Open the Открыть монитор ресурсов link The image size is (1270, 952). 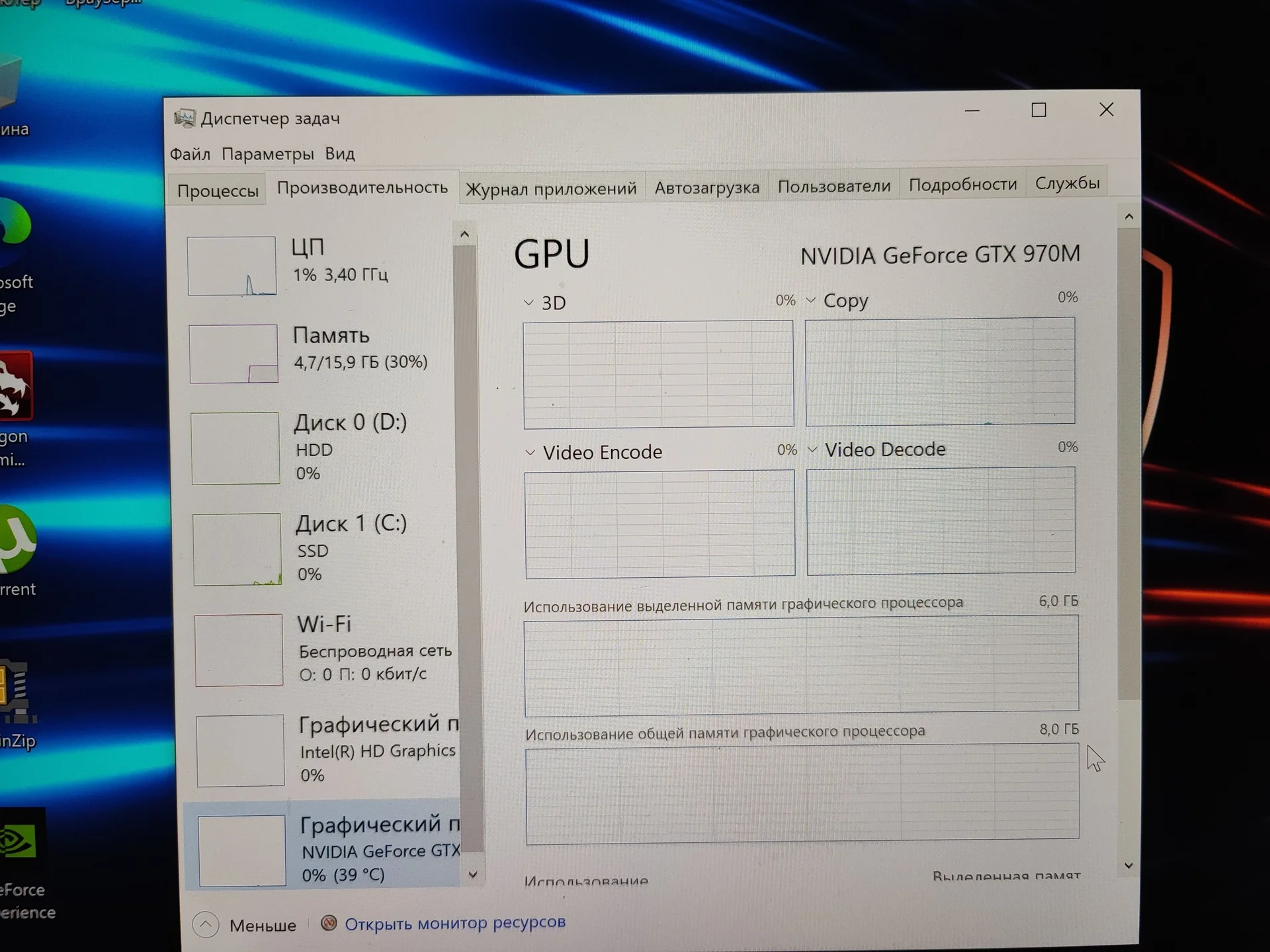click(455, 922)
